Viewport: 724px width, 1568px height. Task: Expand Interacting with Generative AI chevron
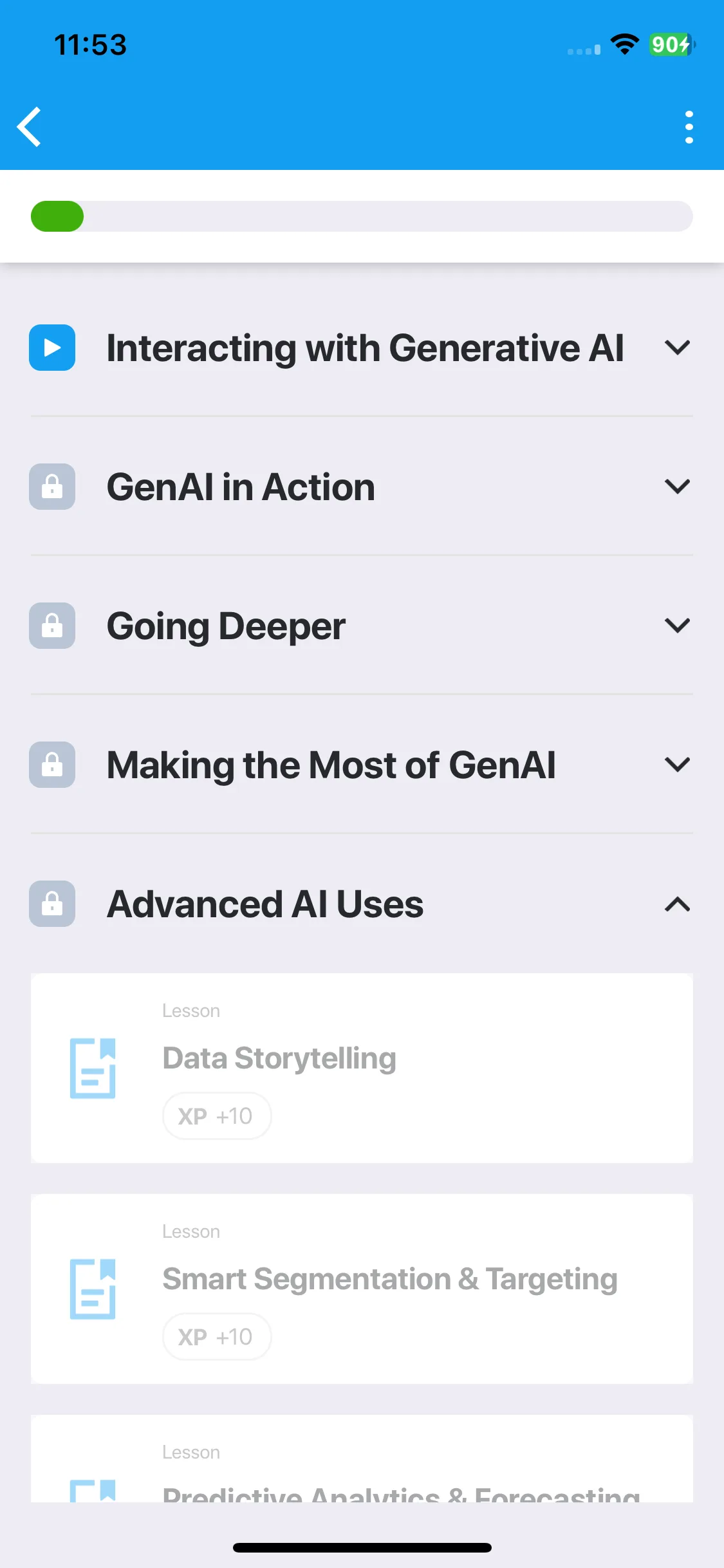(677, 348)
